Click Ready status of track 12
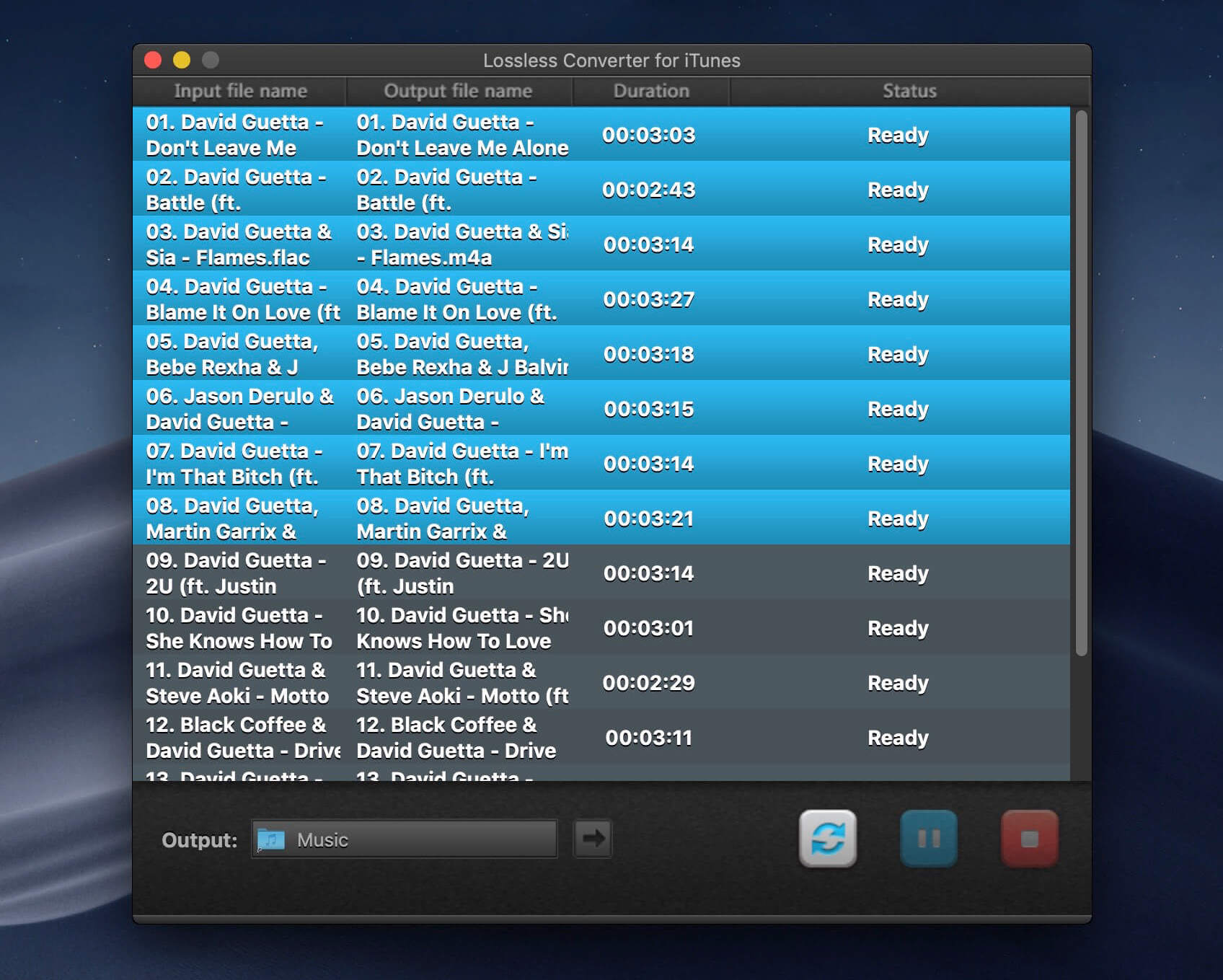 click(x=898, y=738)
